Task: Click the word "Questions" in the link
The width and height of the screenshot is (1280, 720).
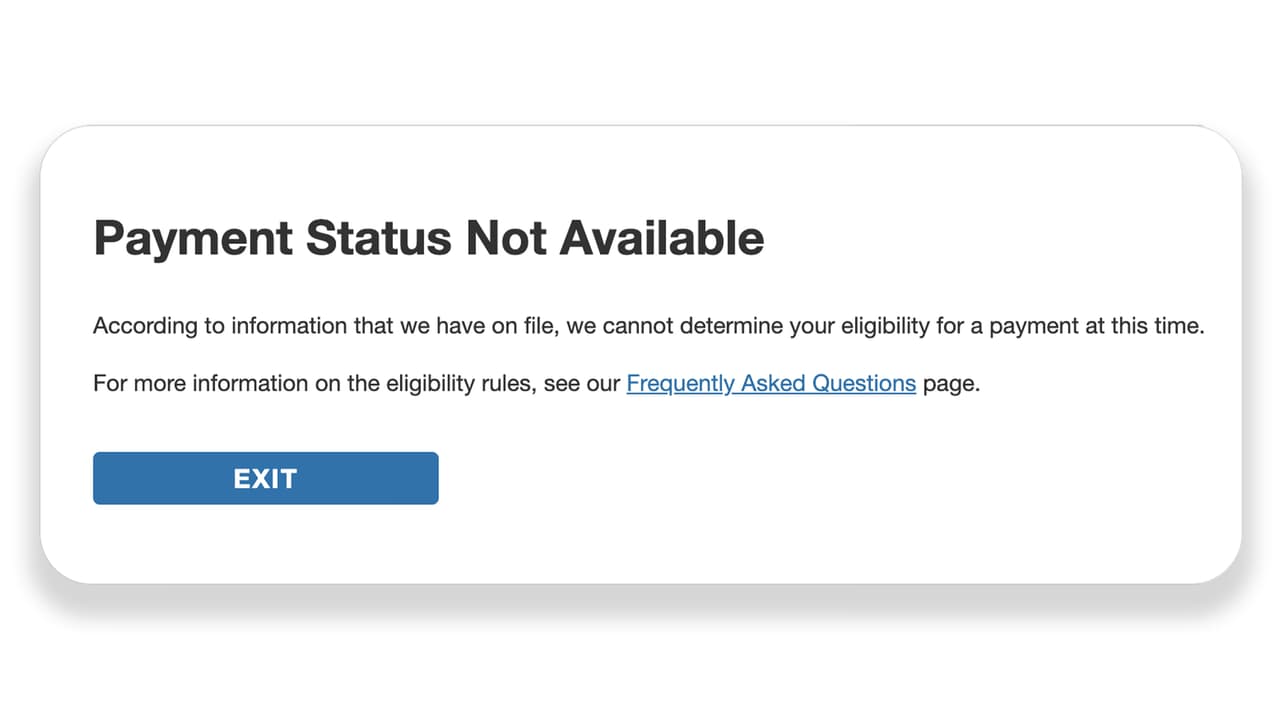Action: [x=864, y=383]
